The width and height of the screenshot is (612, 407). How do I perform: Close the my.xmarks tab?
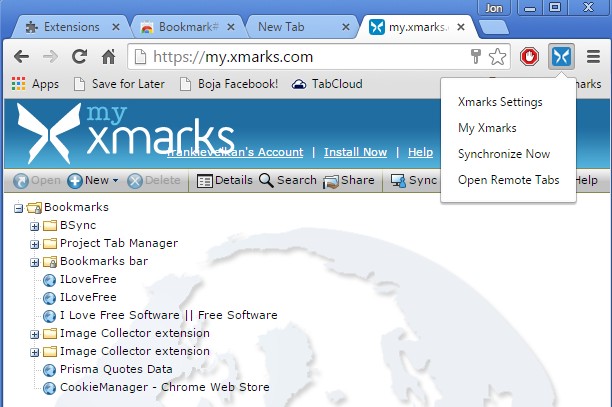click(x=461, y=27)
